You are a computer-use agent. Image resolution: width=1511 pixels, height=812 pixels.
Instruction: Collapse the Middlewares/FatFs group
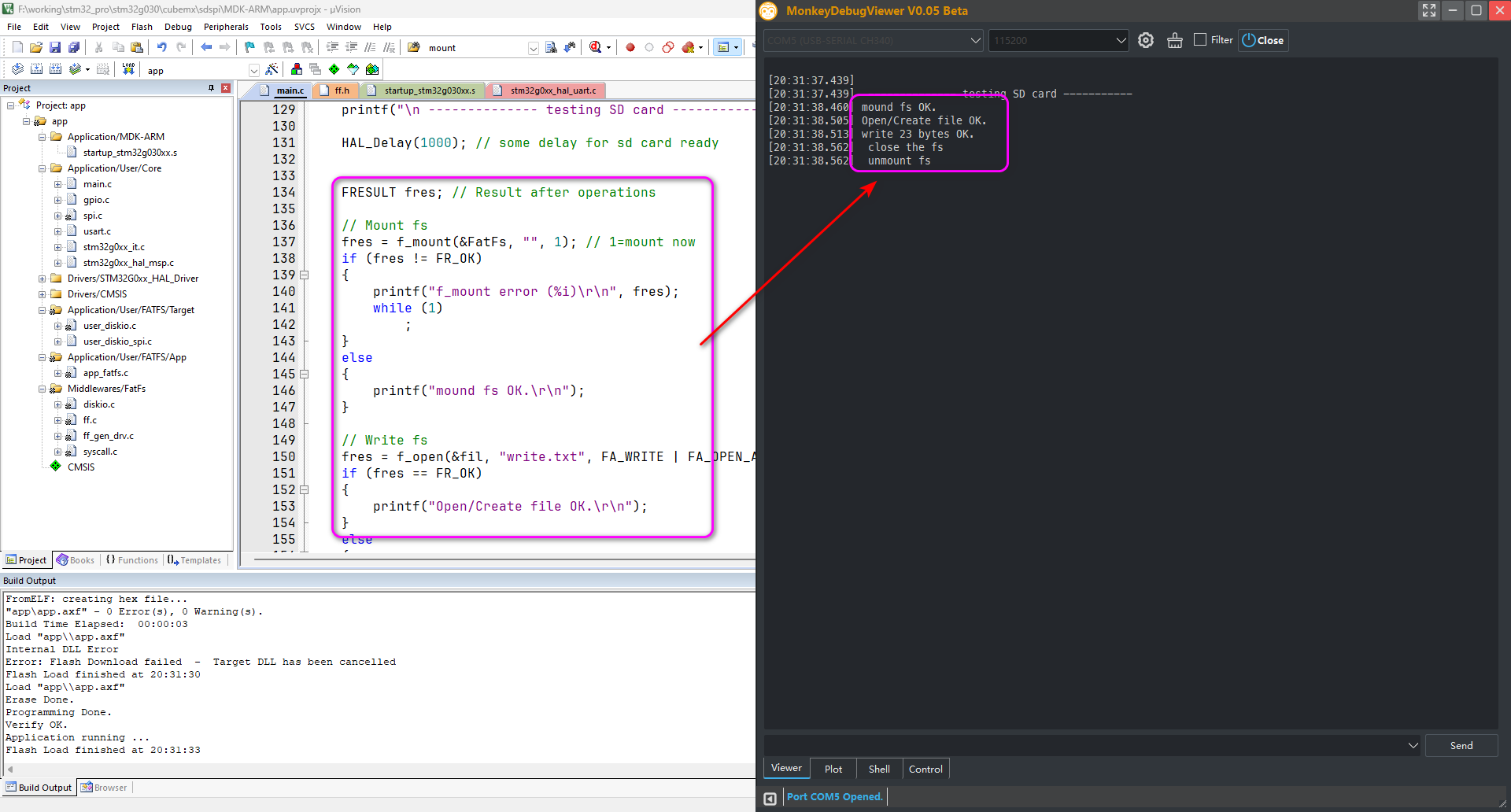pyautogui.click(x=42, y=389)
